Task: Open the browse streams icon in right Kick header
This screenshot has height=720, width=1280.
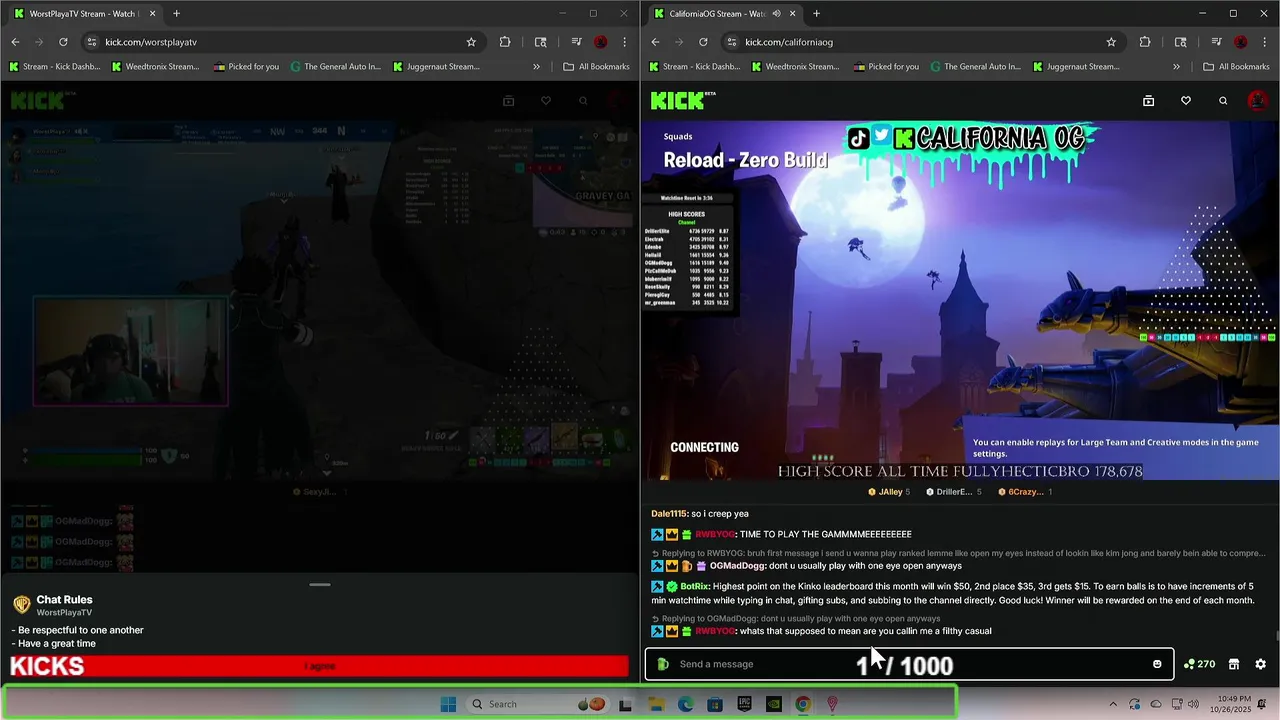Action: click(x=1148, y=101)
